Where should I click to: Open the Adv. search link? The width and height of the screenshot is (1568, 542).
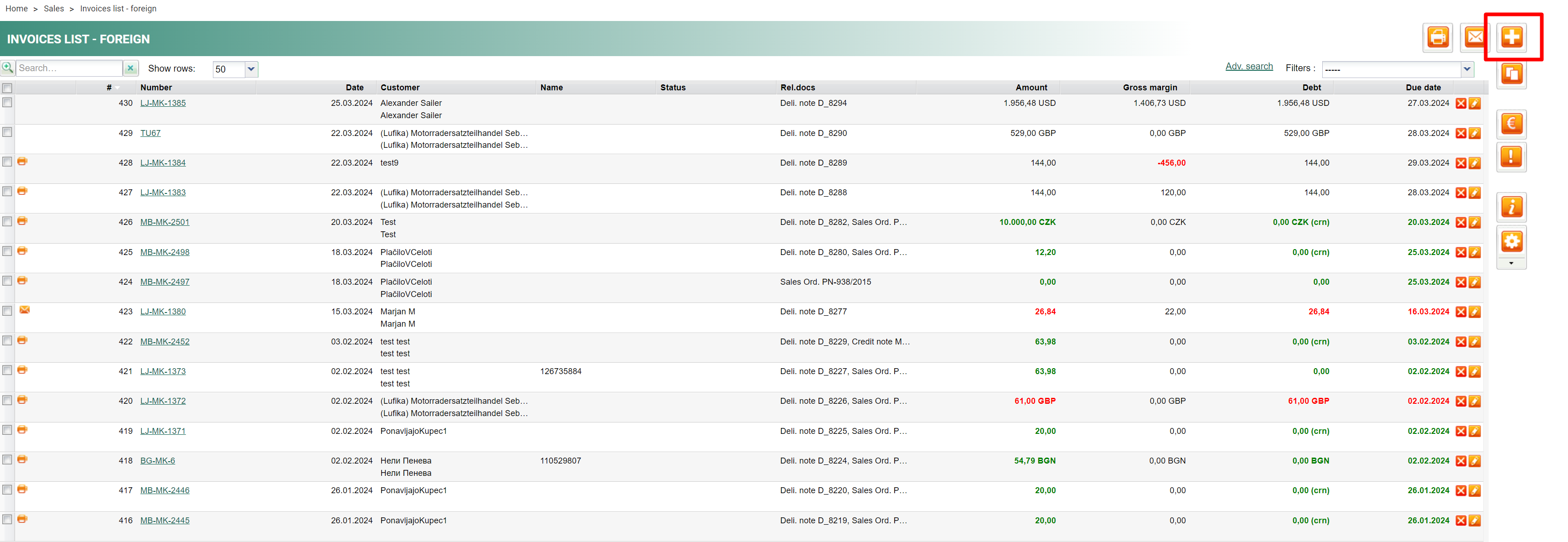pos(1248,66)
